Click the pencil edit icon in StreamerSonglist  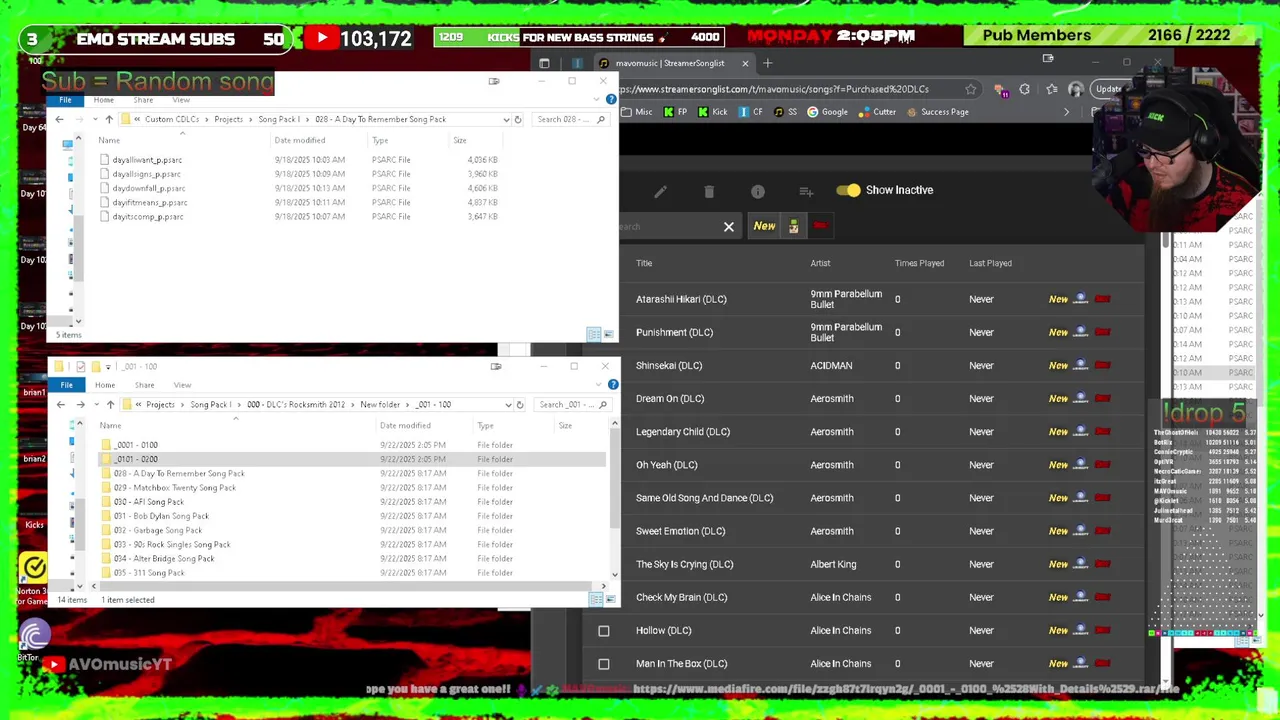[660, 191]
